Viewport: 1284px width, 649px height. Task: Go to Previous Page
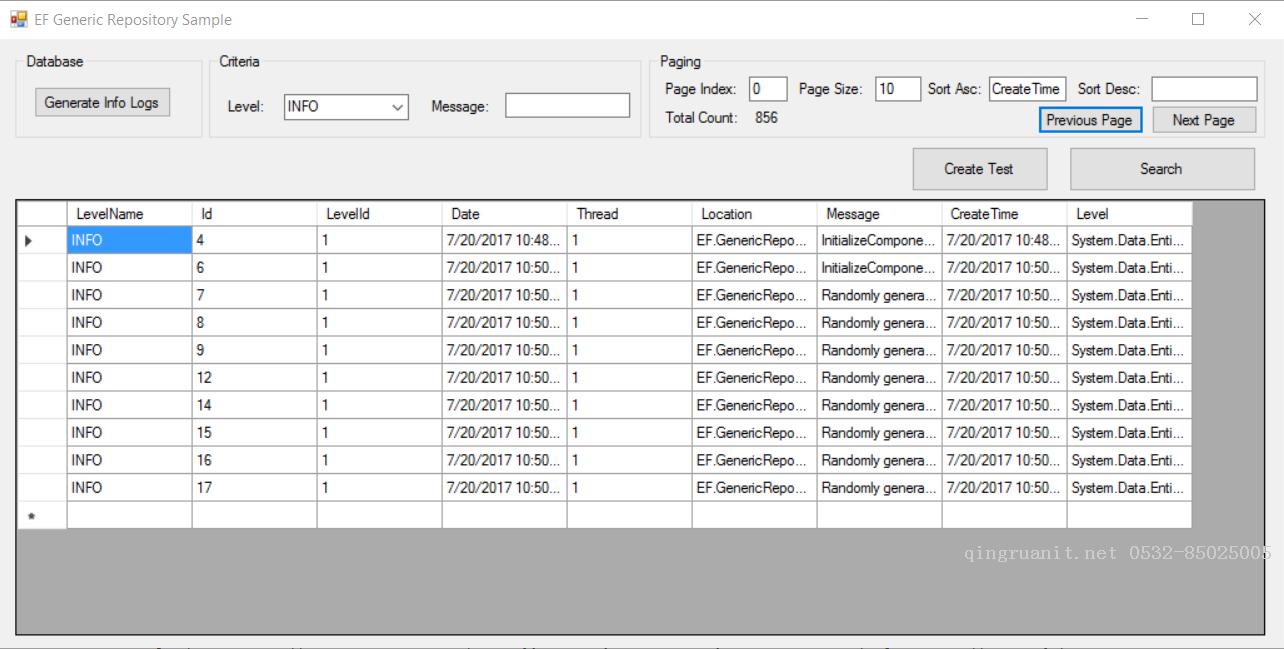(1089, 120)
